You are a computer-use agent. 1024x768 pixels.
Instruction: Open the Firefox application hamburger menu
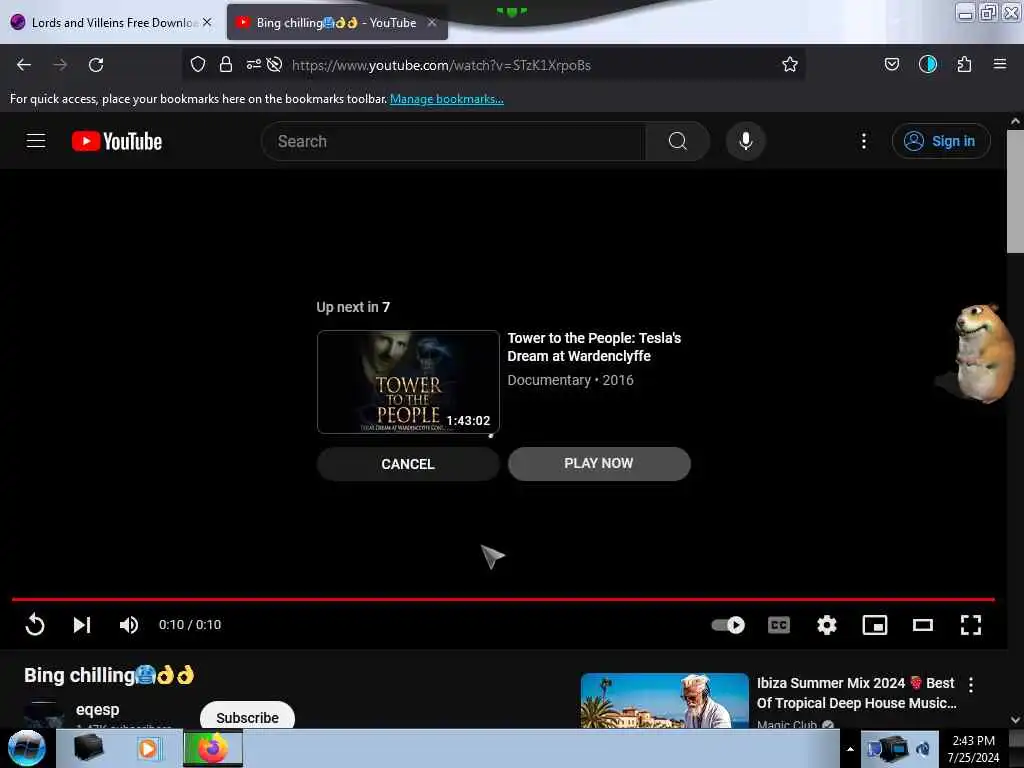(x=999, y=64)
